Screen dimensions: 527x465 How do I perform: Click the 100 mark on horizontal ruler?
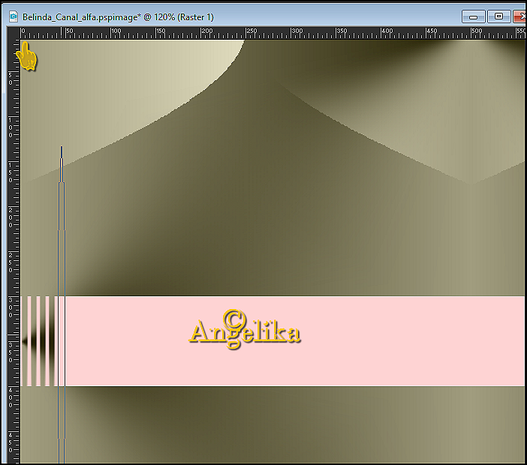[116, 31]
